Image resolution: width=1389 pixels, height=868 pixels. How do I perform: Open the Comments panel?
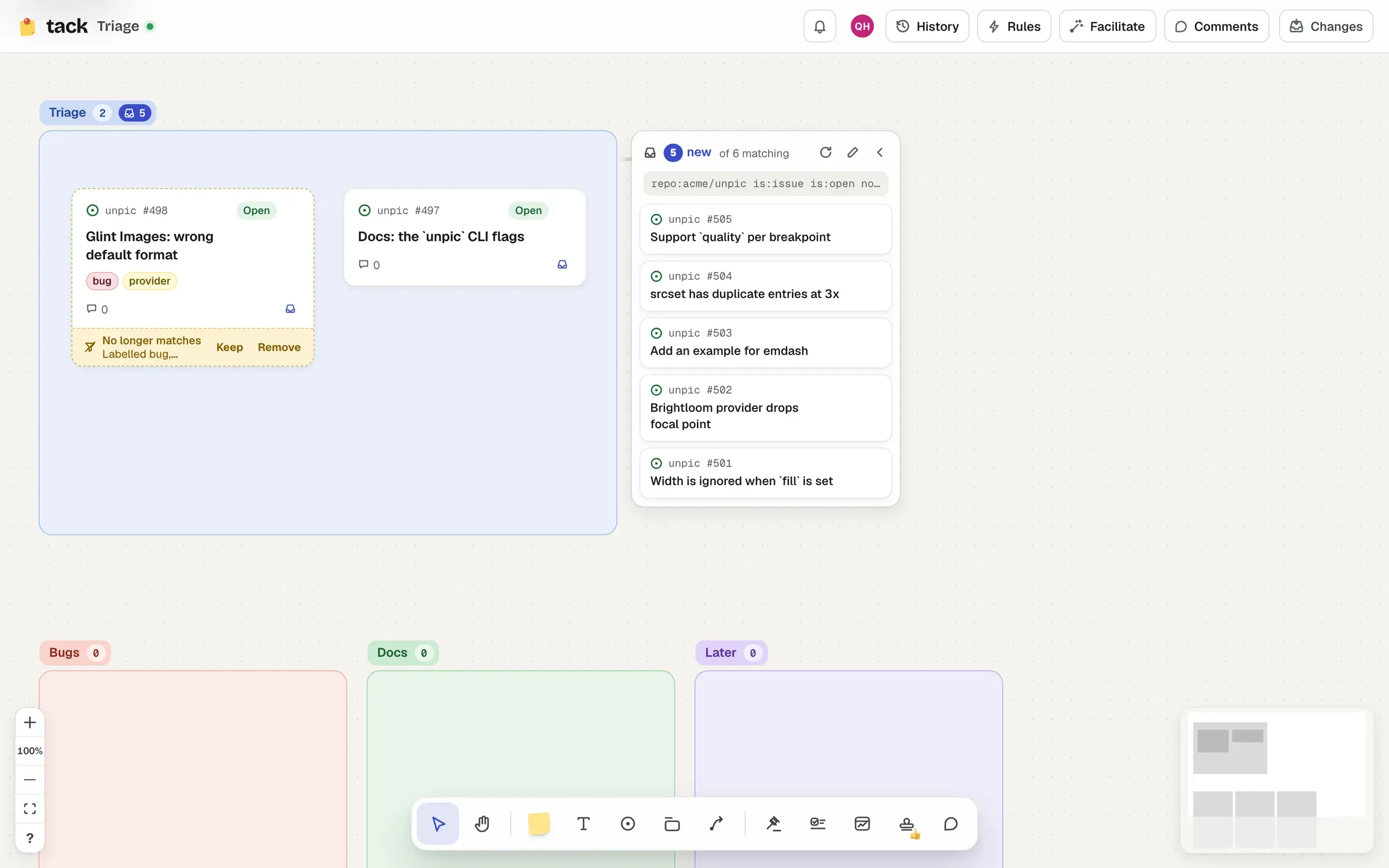pos(1217,26)
